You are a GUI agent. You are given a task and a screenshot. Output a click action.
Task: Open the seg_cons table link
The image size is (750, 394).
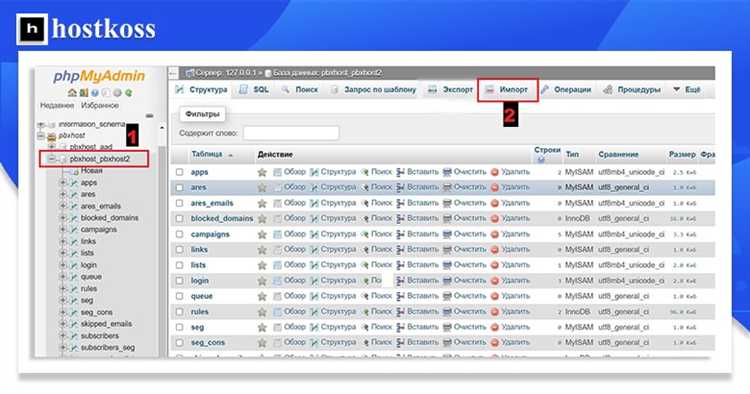click(208, 342)
